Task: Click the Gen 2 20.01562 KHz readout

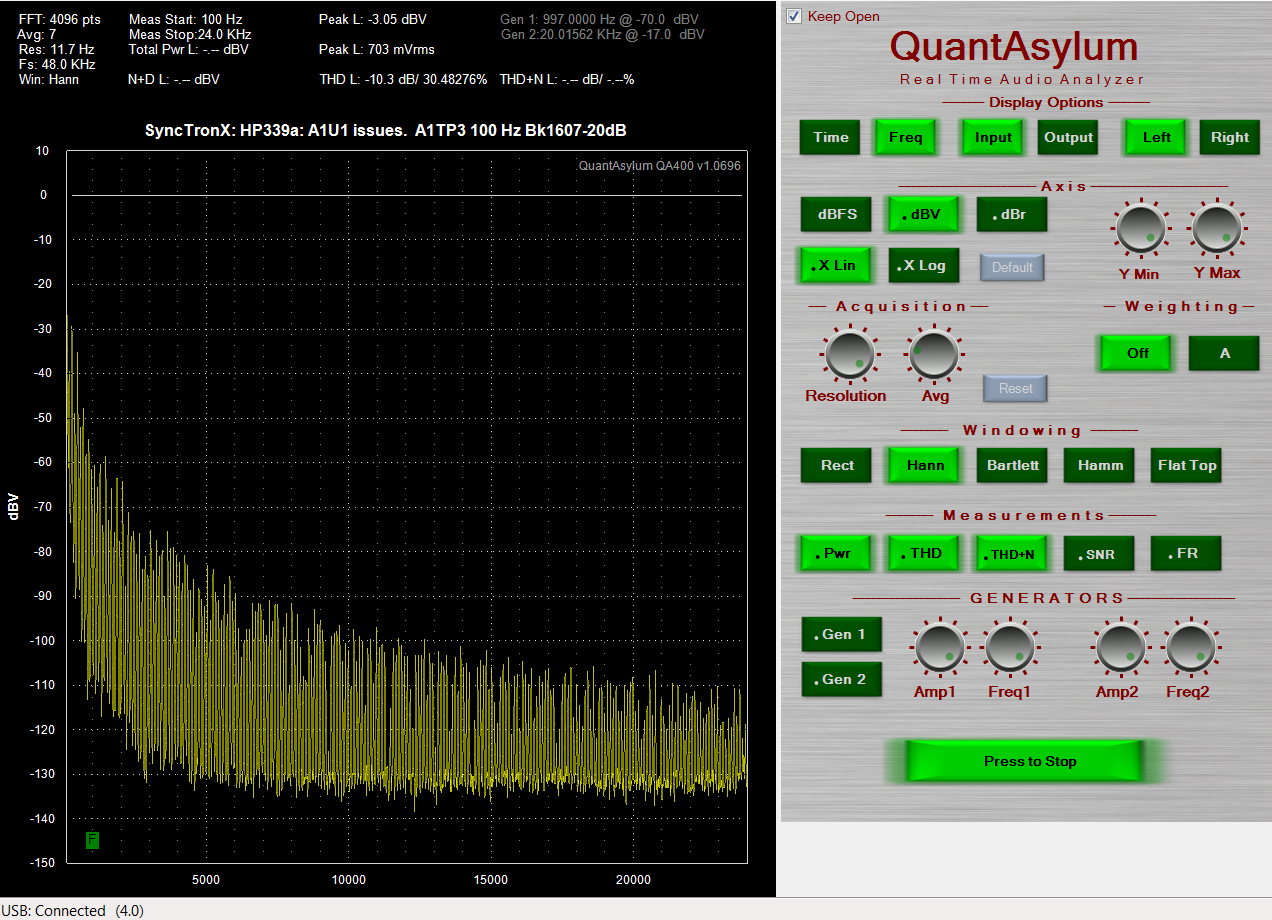Action: [x=602, y=34]
